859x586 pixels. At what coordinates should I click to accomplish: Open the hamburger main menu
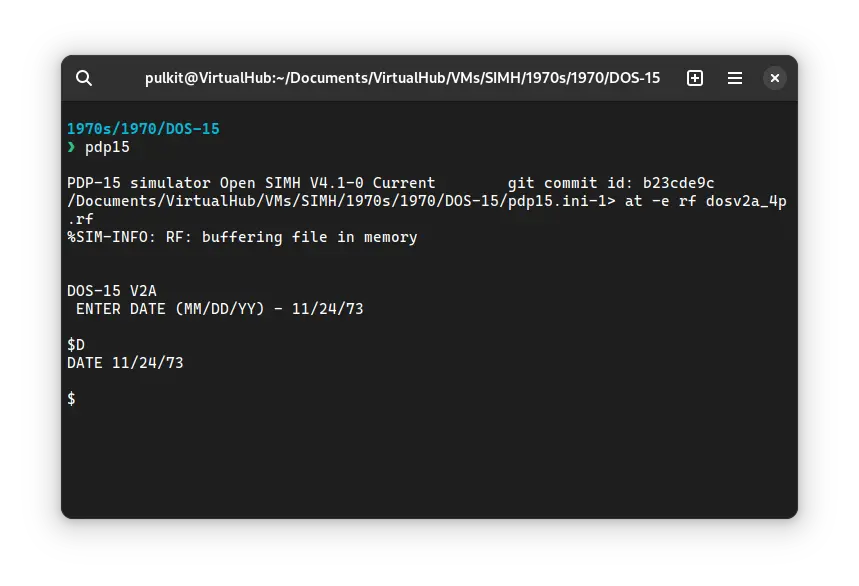735,78
